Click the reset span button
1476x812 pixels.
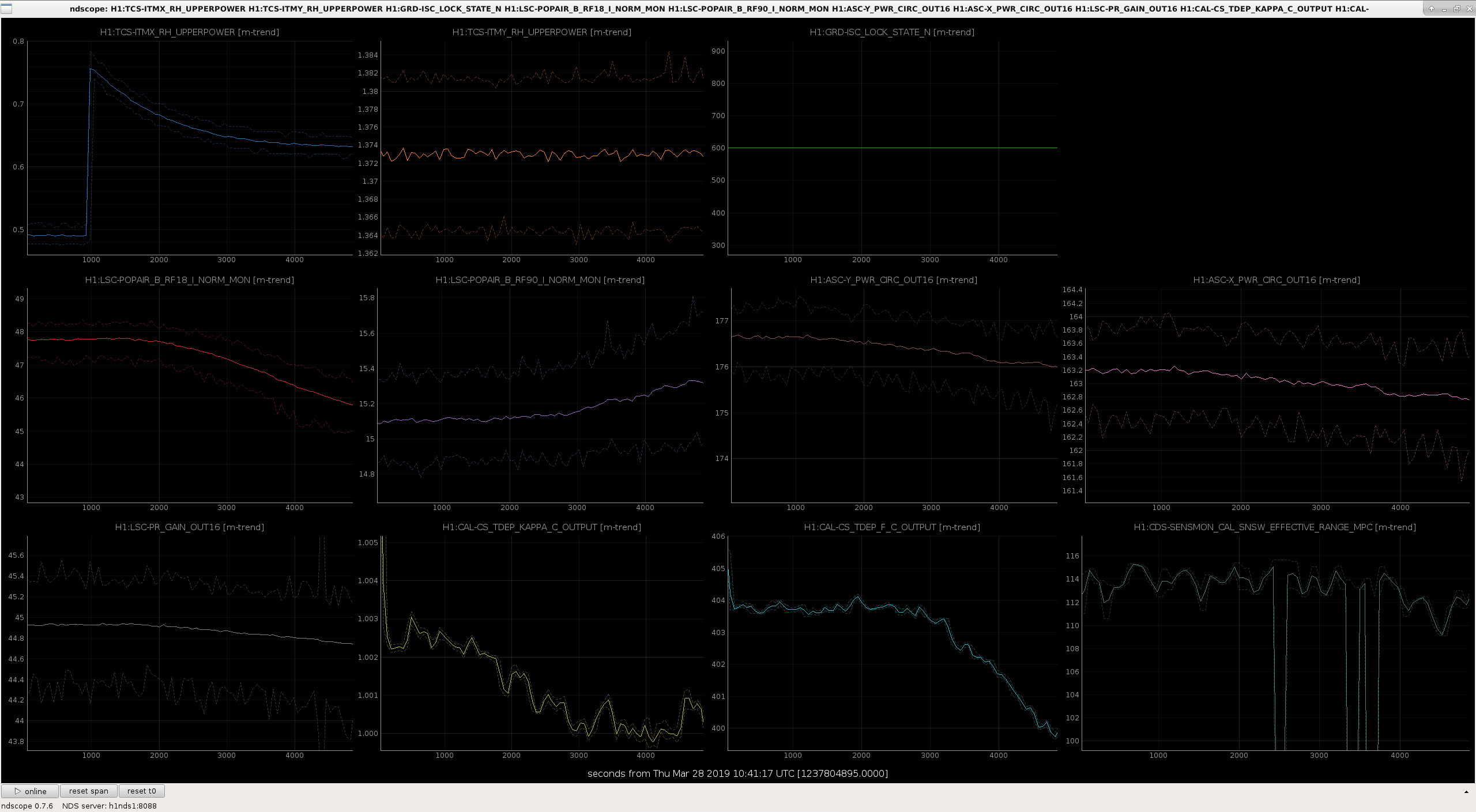tap(89, 791)
